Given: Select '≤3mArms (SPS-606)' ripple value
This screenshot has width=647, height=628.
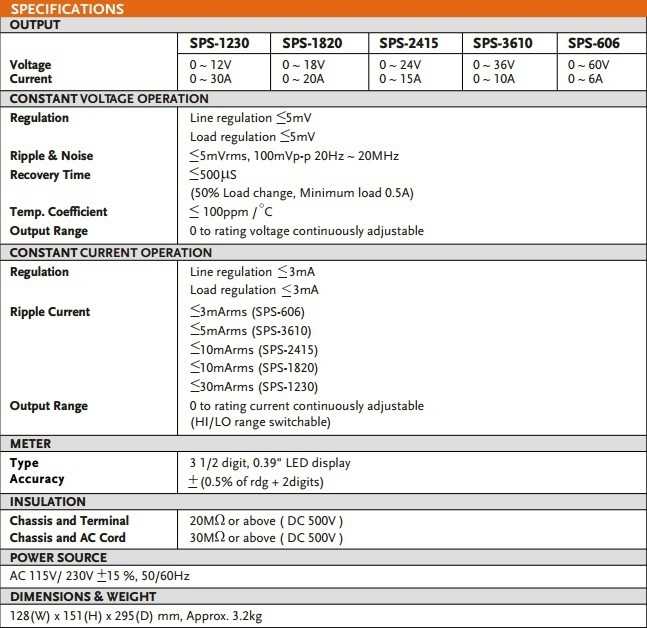Looking at the screenshot, I should point(247,312).
